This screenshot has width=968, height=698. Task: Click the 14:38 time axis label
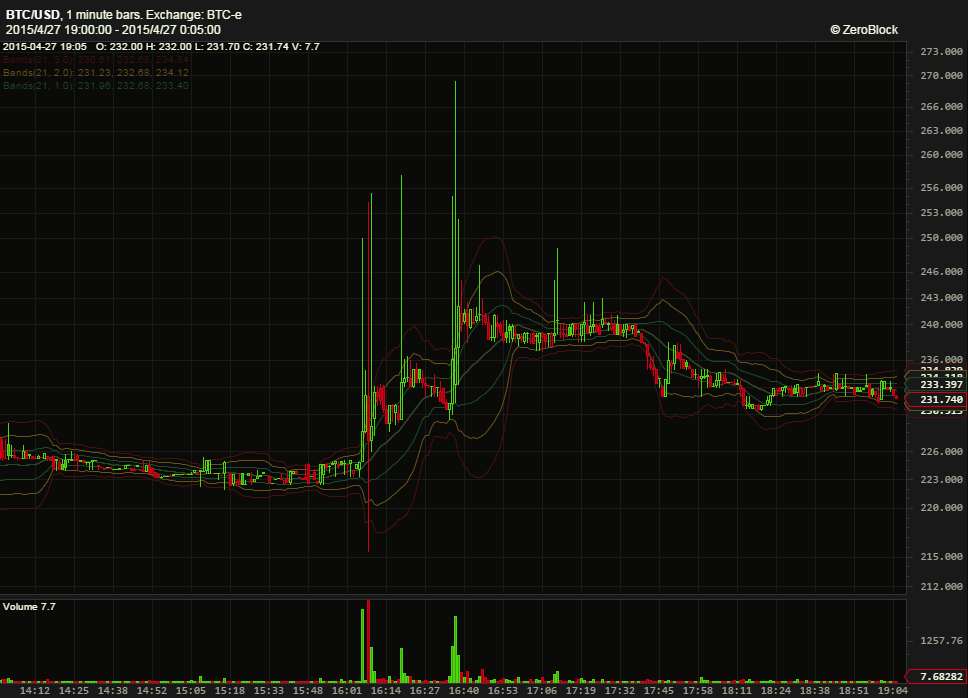(112, 691)
